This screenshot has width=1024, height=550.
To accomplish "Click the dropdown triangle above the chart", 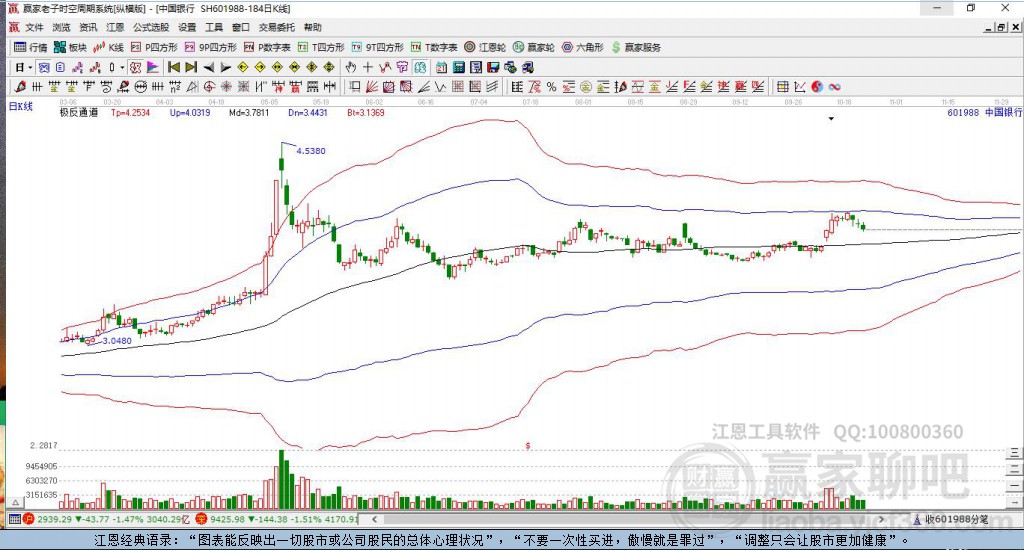I will coord(831,119).
